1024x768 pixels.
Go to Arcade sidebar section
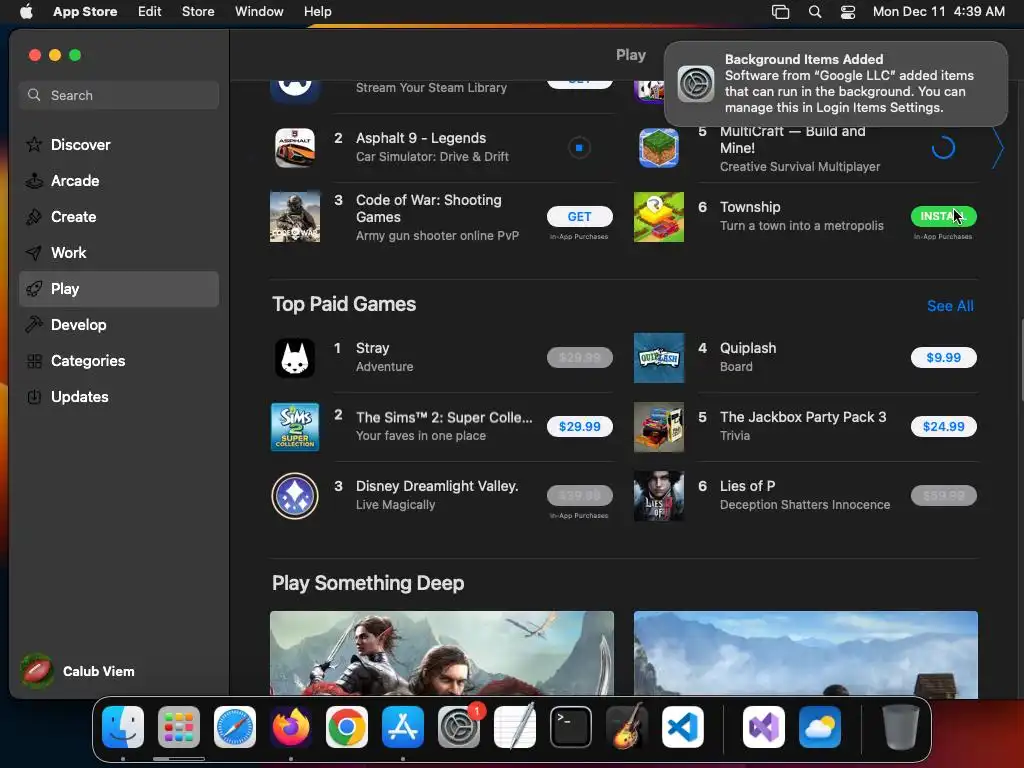(x=119, y=181)
